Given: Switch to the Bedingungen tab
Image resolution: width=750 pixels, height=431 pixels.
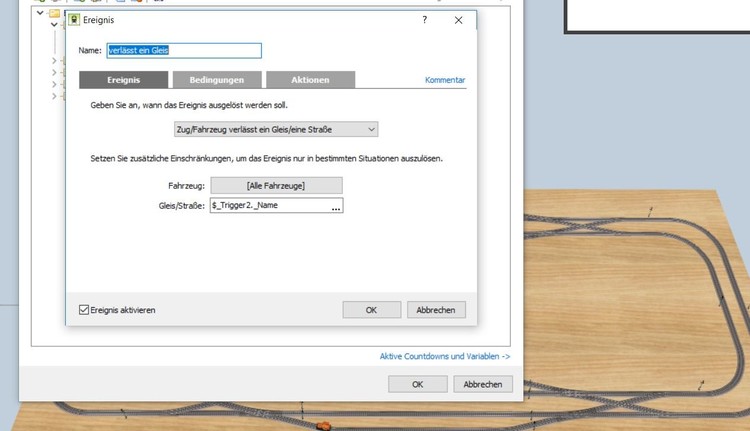Looking at the screenshot, I should (x=217, y=80).
